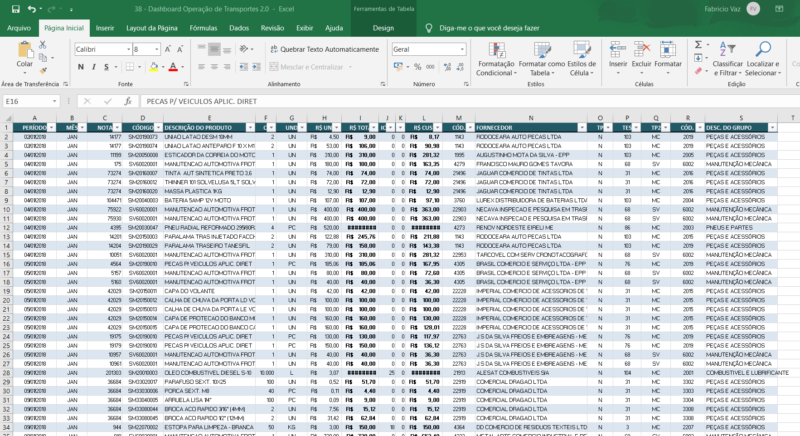Click the Copy icon
The width and height of the screenshot is (800, 436).
click(43, 58)
